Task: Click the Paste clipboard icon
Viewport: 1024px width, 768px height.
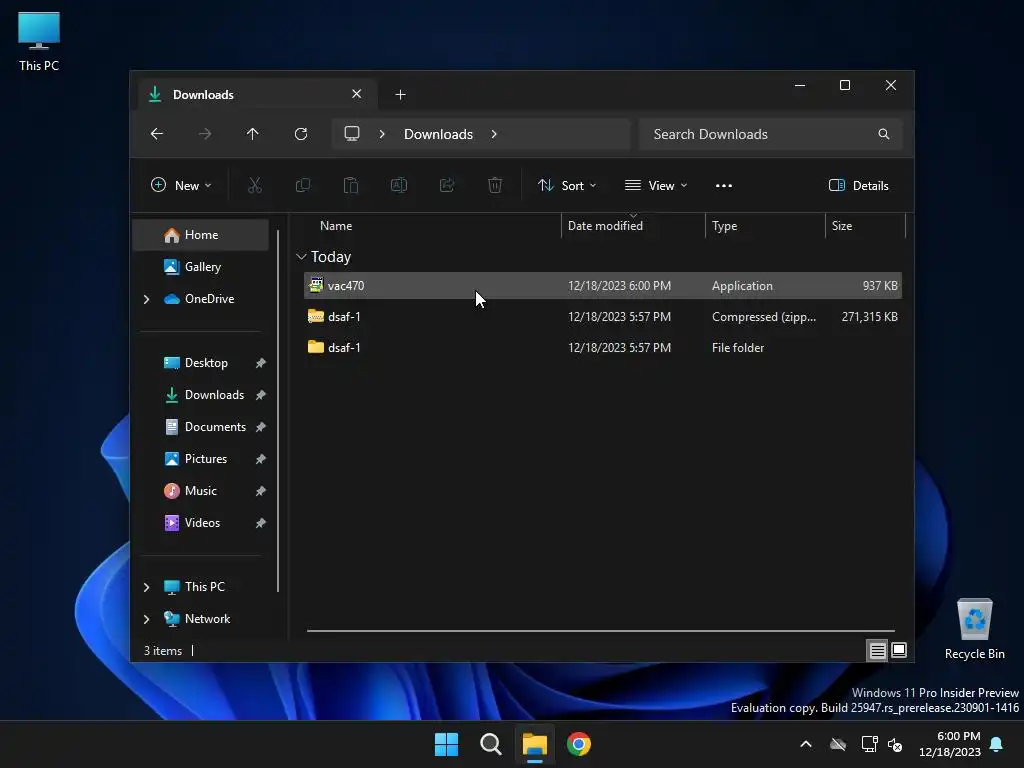Action: click(x=351, y=185)
